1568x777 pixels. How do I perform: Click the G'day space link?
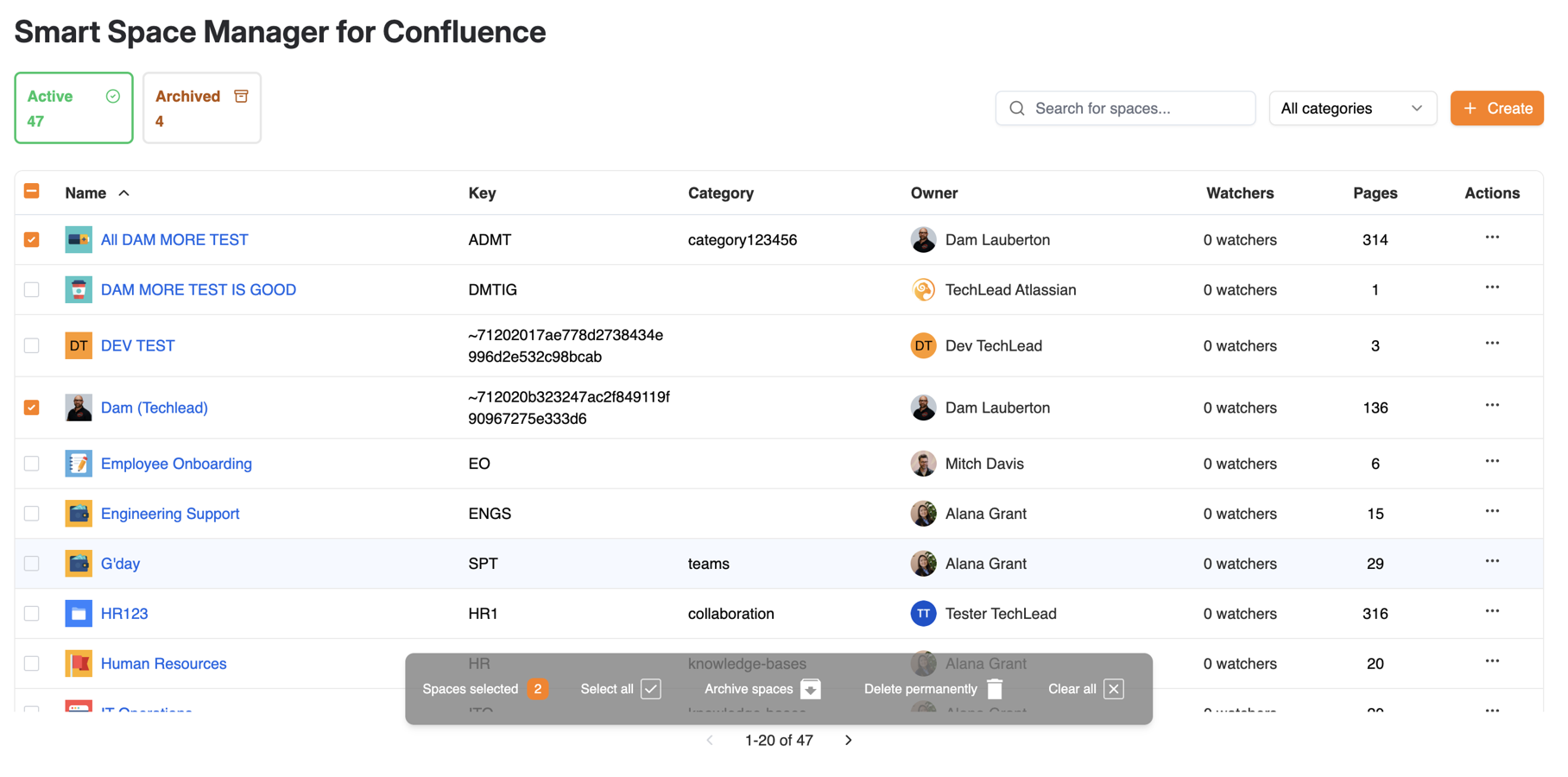pyautogui.click(x=120, y=564)
